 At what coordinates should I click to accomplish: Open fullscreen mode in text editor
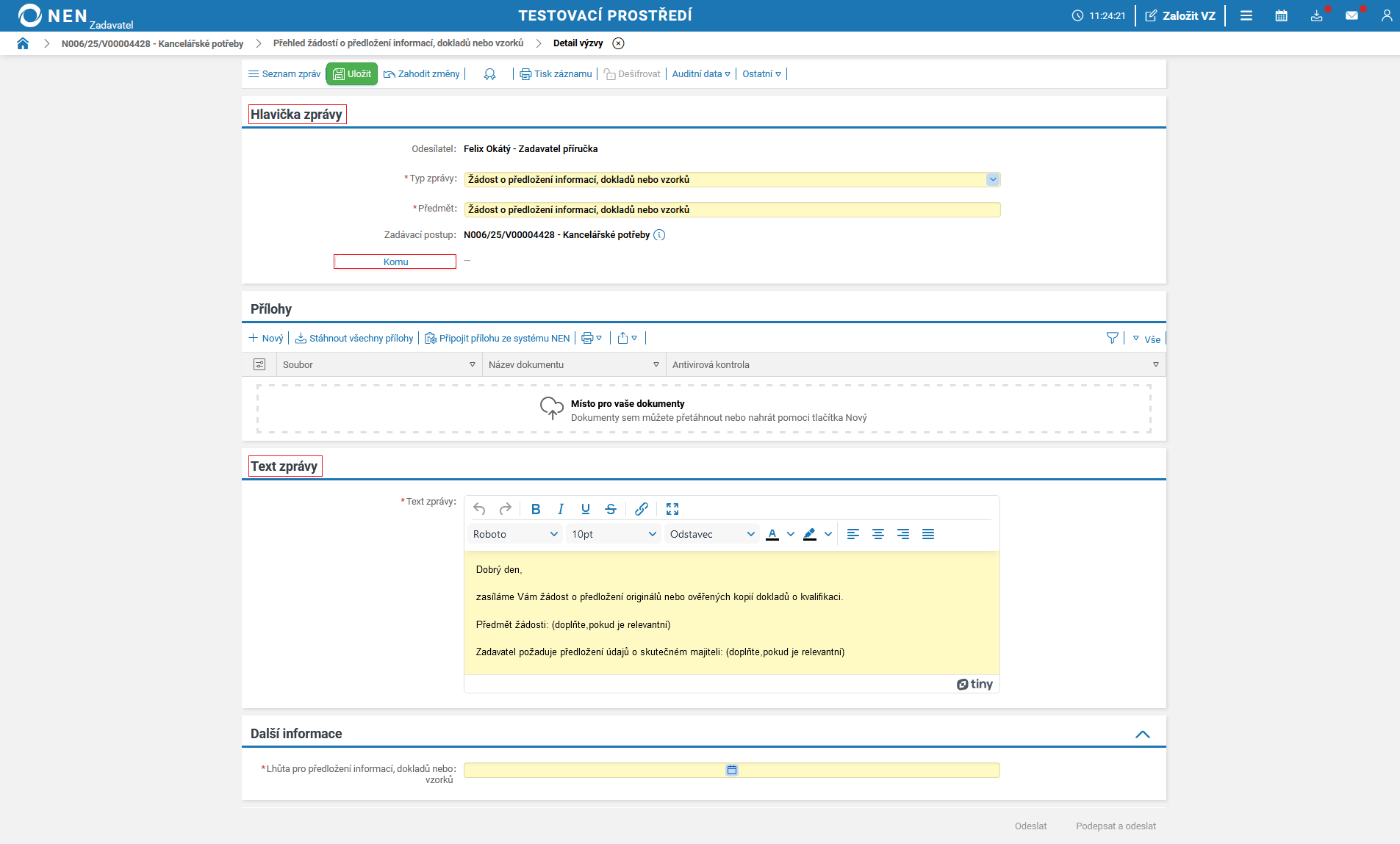pyautogui.click(x=672, y=509)
